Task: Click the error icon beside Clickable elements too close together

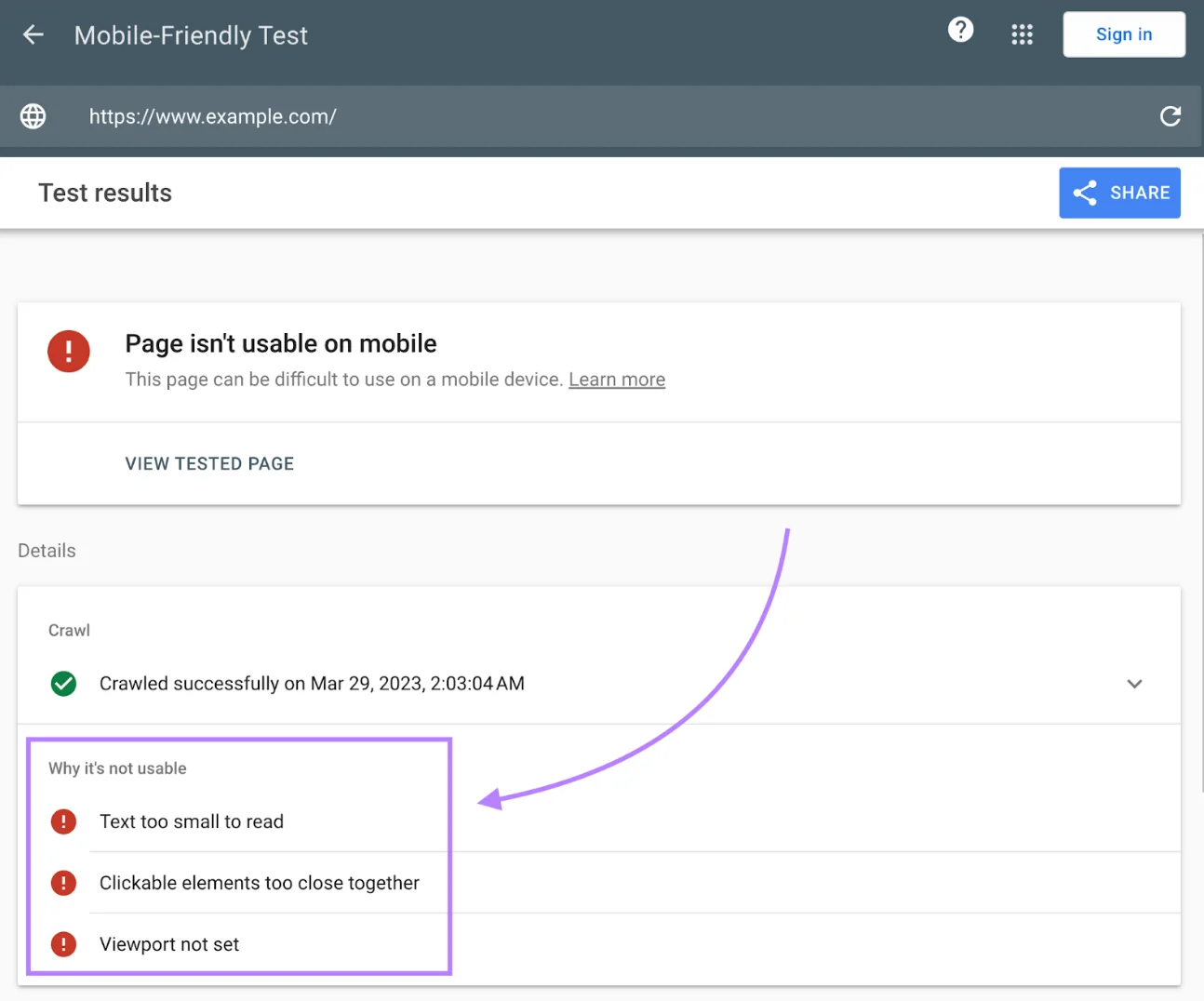Action: (x=62, y=882)
